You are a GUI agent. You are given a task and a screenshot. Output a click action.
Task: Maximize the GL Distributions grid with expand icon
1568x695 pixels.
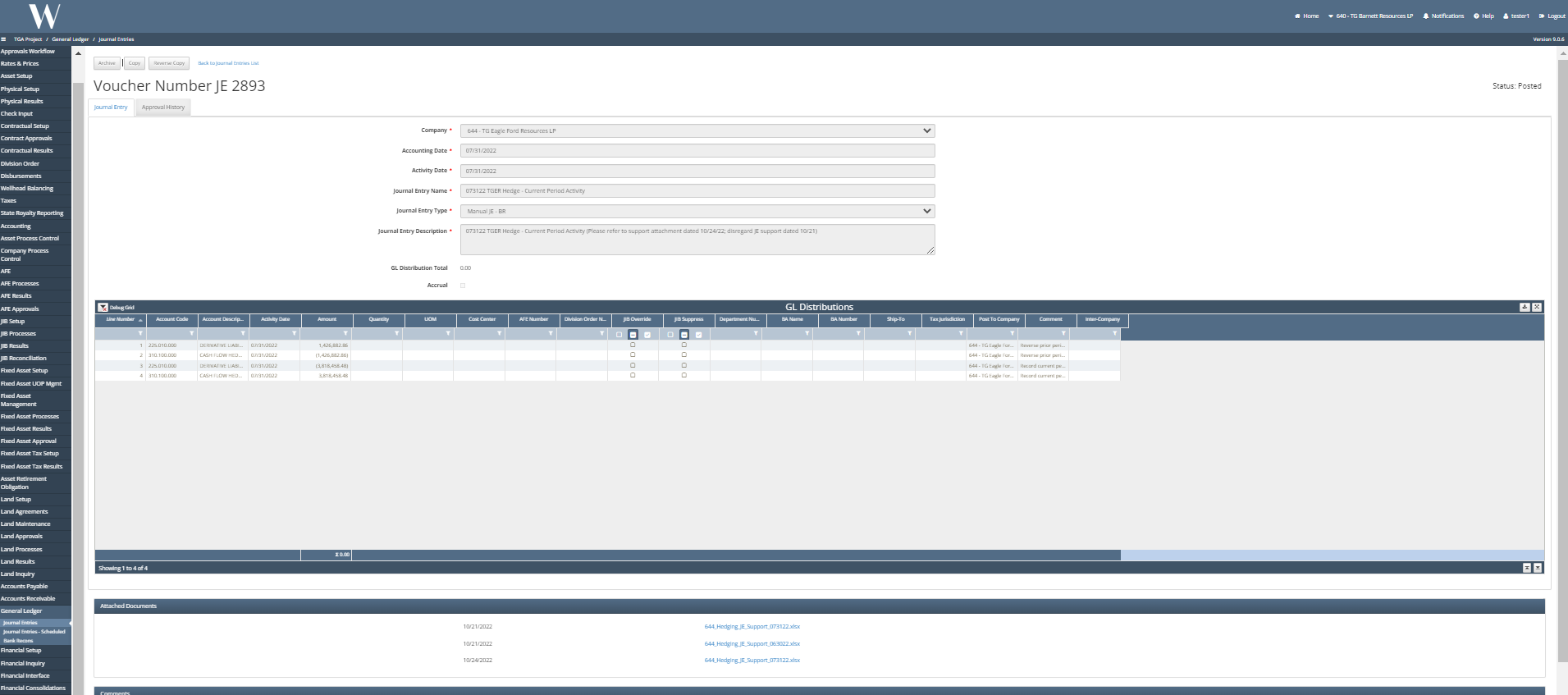[x=1537, y=307]
